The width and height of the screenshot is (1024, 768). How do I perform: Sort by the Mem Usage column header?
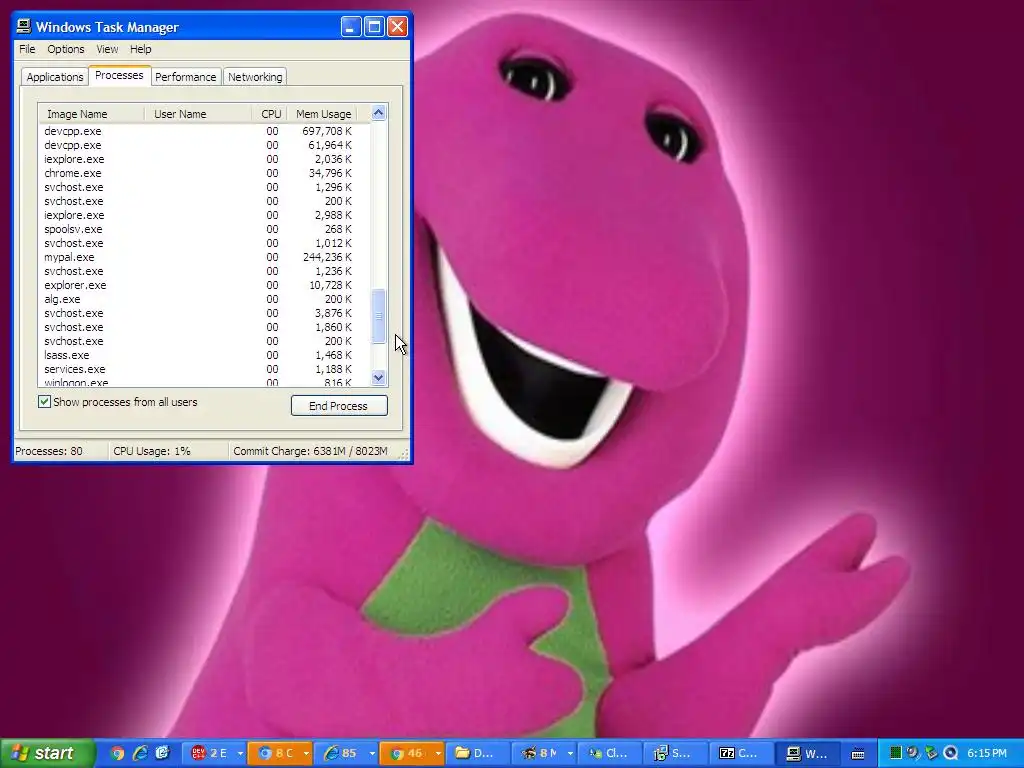pyautogui.click(x=323, y=114)
